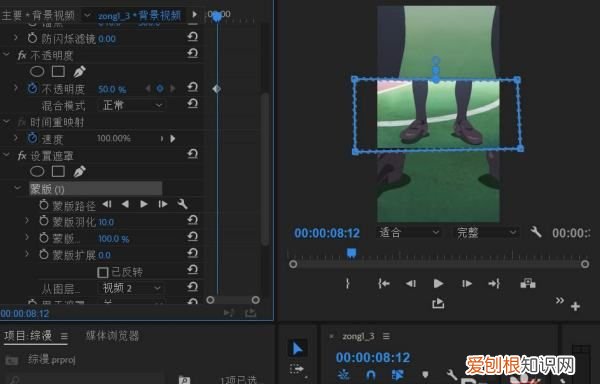The image size is (600, 384).
Task: Step forward one frame in monitor
Action: (x=466, y=283)
